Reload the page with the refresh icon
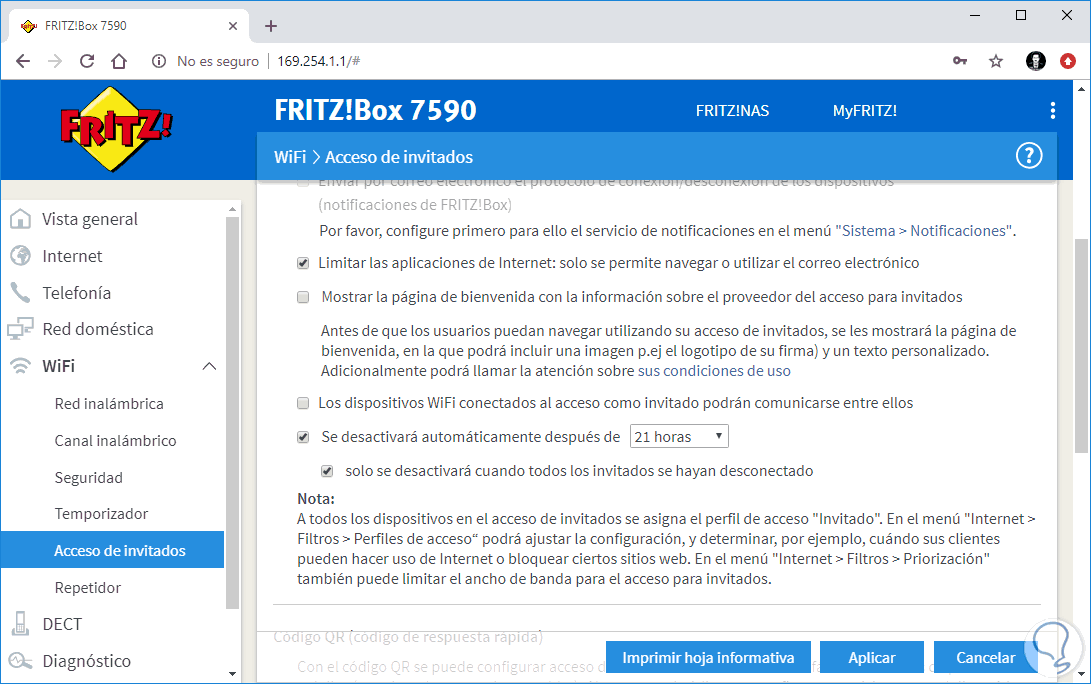Image resolution: width=1091 pixels, height=684 pixels. tap(87, 61)
